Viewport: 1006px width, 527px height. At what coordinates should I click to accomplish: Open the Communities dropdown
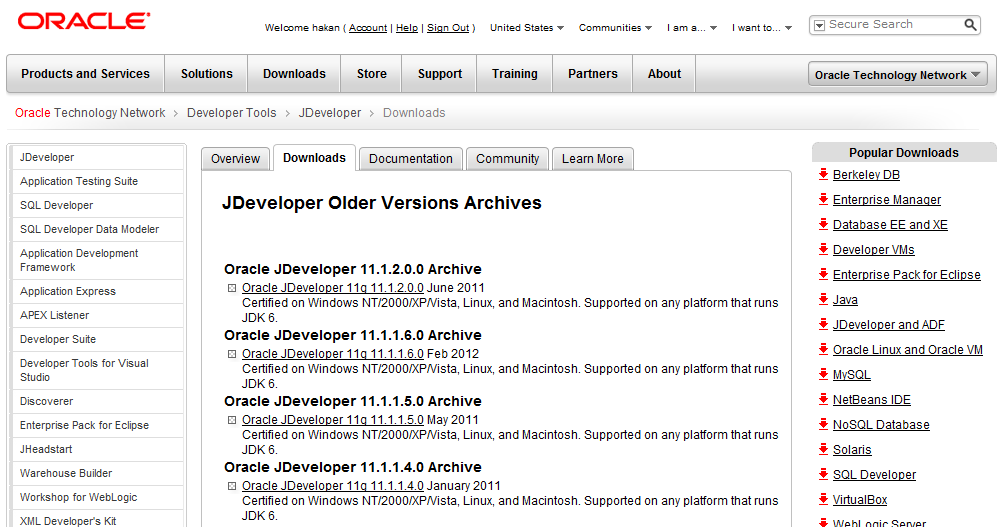(x=615, y=28)
